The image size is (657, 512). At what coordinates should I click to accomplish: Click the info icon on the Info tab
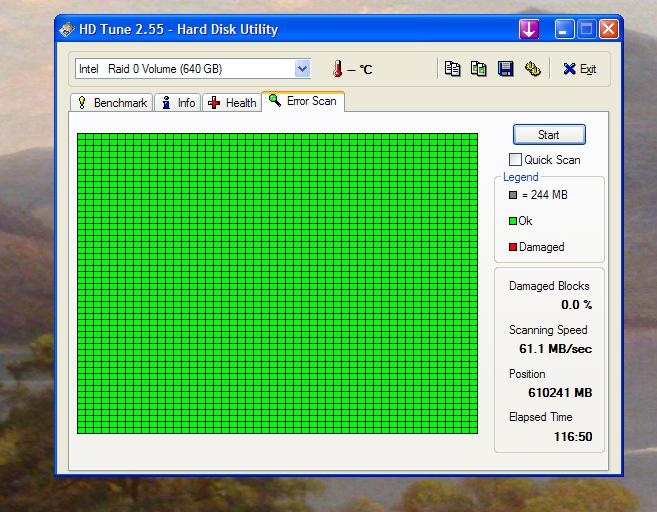(166, 103)
